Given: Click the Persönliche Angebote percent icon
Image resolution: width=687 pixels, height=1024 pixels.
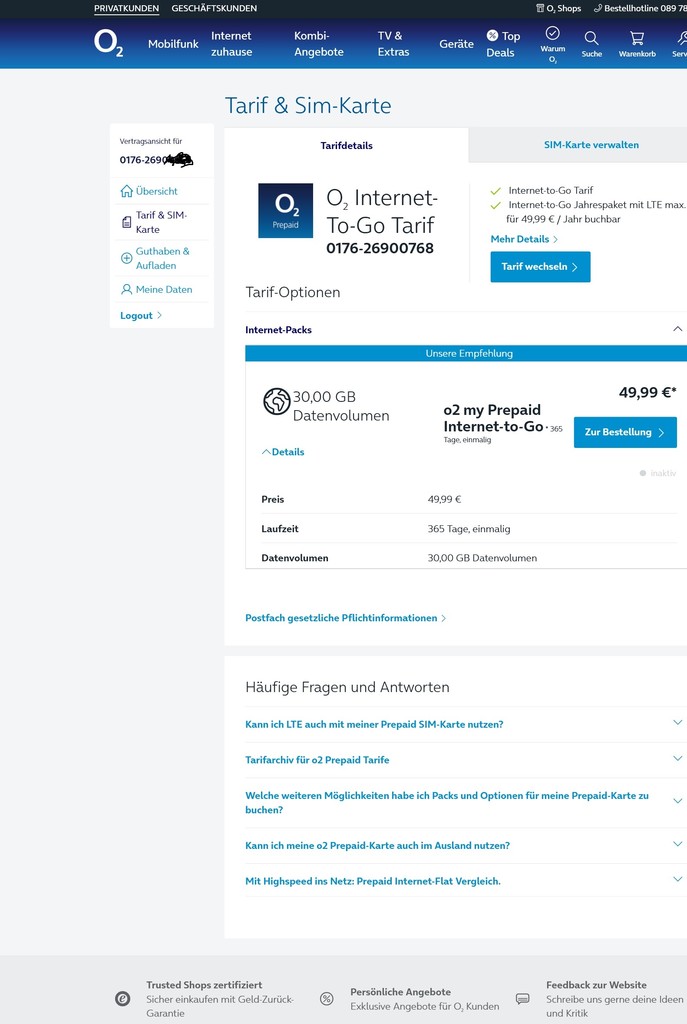Looking at the screenshot, I should 327,999.
